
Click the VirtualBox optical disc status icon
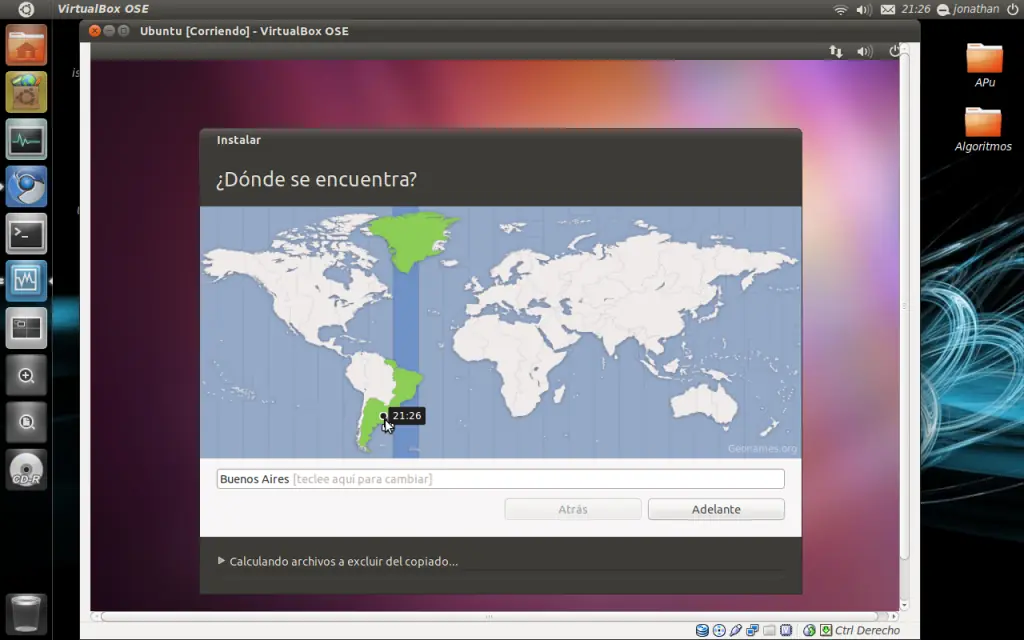click(719, 630)
